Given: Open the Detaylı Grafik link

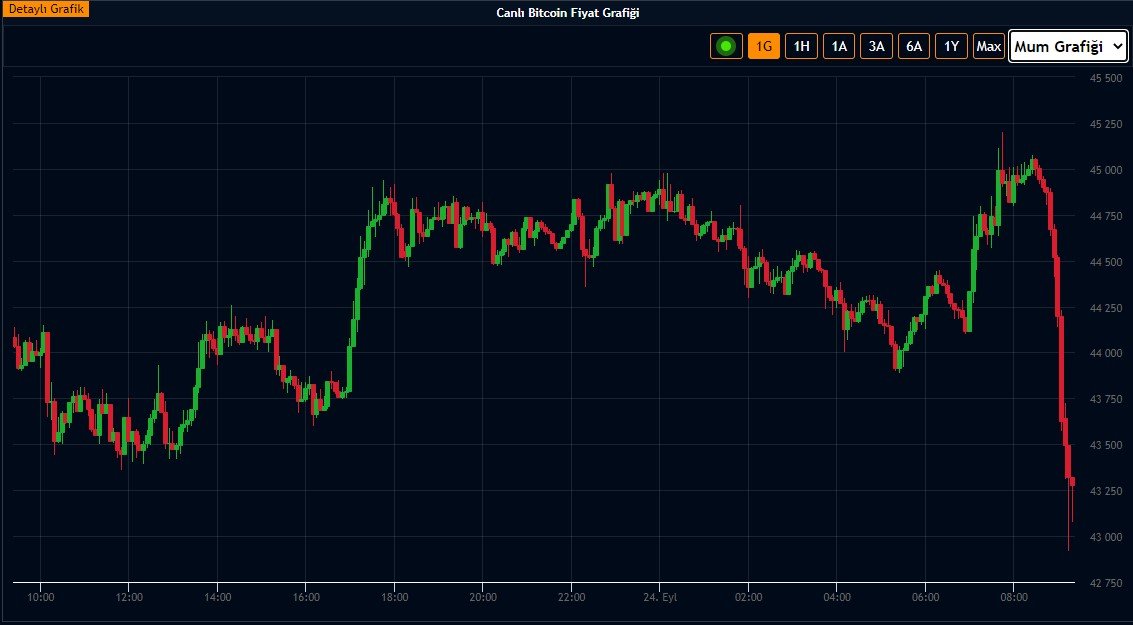Looking at the screenshot, I should pos(45,9).
